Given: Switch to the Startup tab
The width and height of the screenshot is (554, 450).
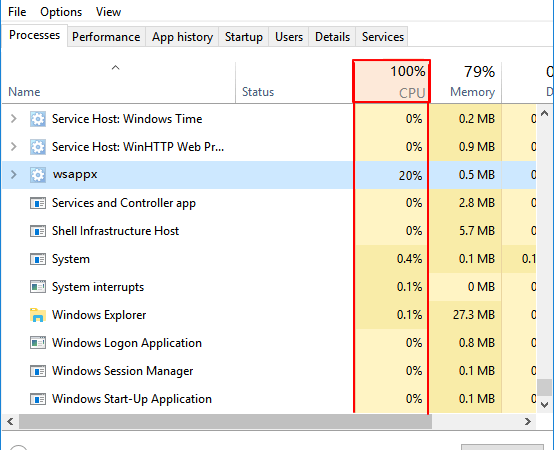Looking at the screenshot, I should tap(244, 37).
